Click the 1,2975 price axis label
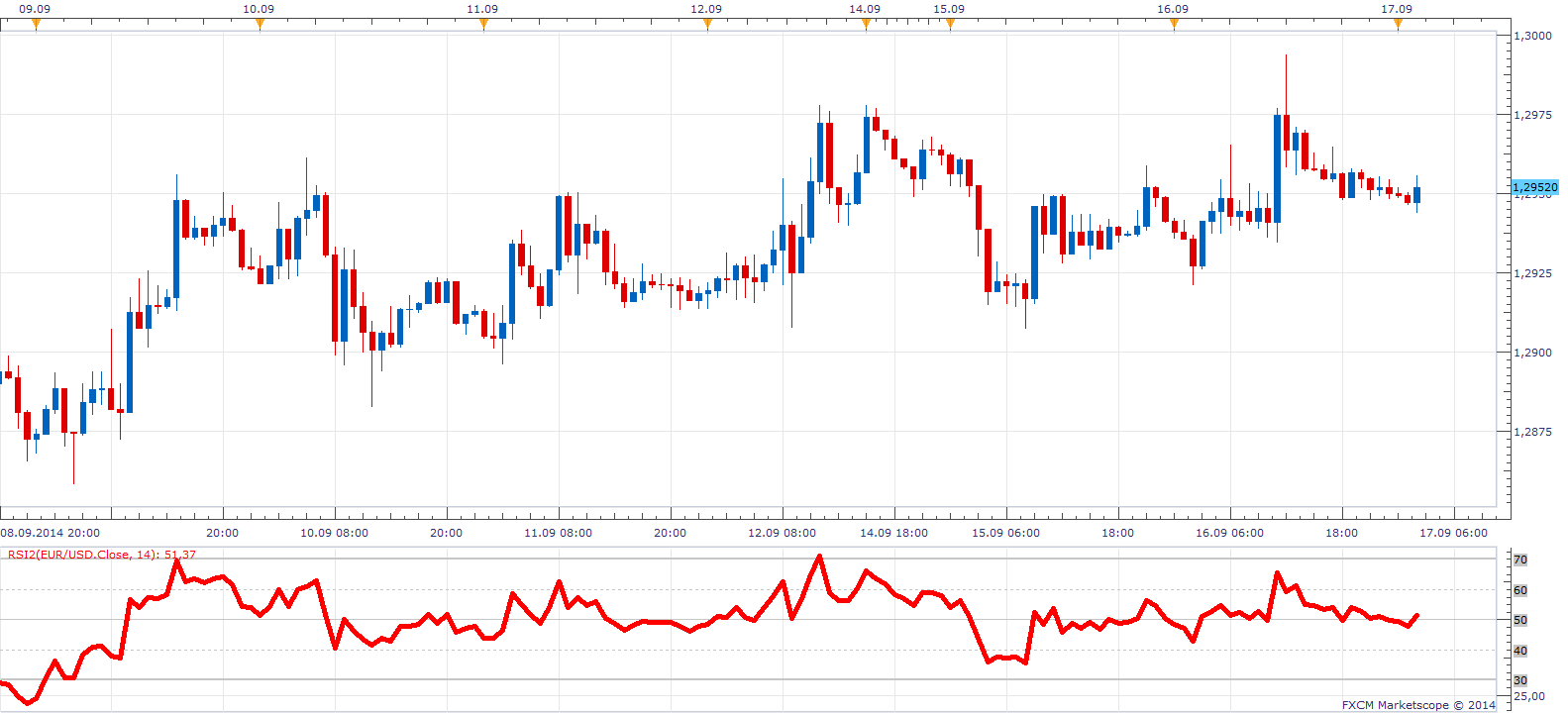This screenshot has height=713, width=1568. (1533, 115)
